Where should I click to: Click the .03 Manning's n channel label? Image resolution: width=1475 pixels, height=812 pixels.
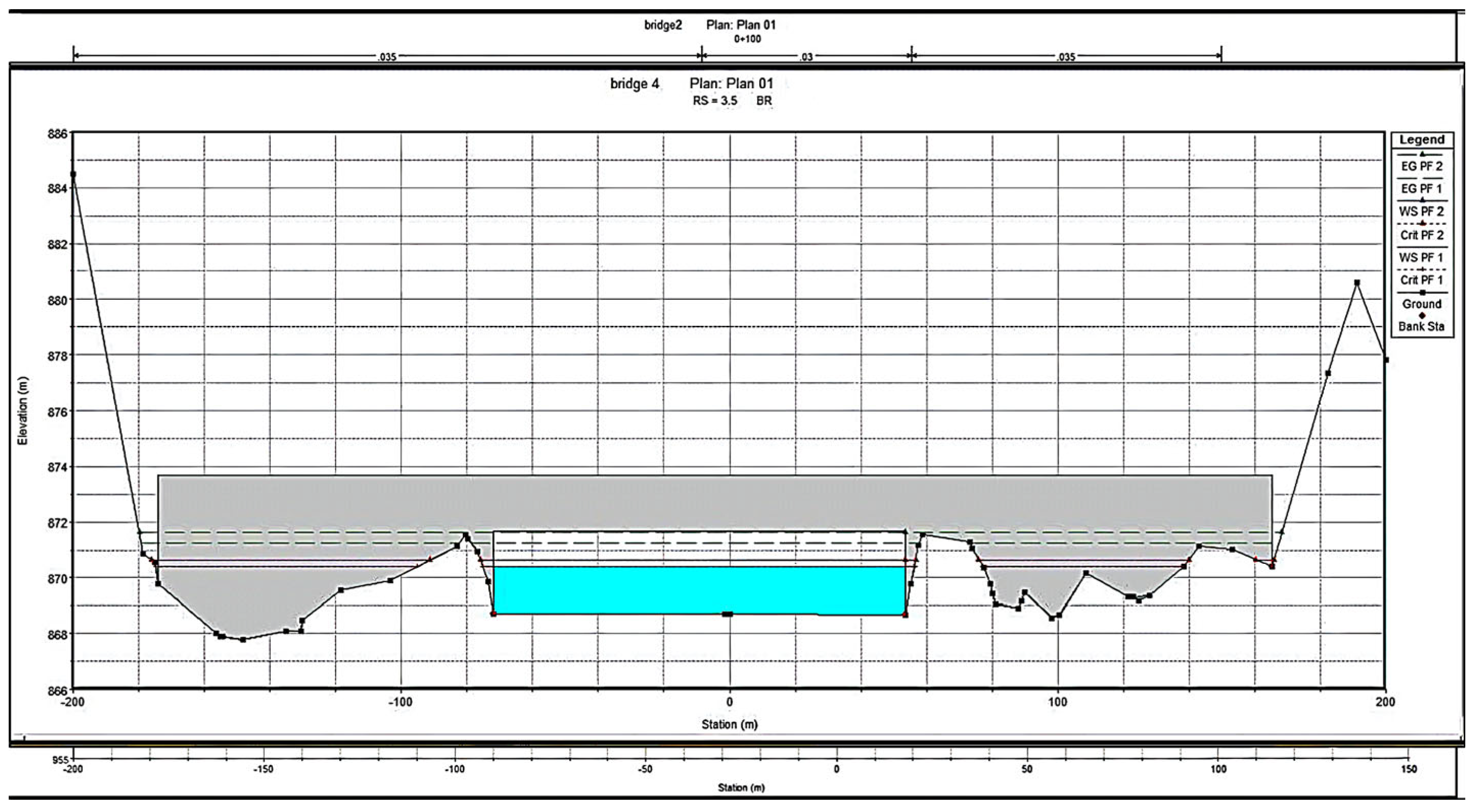click(x=806, y=57)
